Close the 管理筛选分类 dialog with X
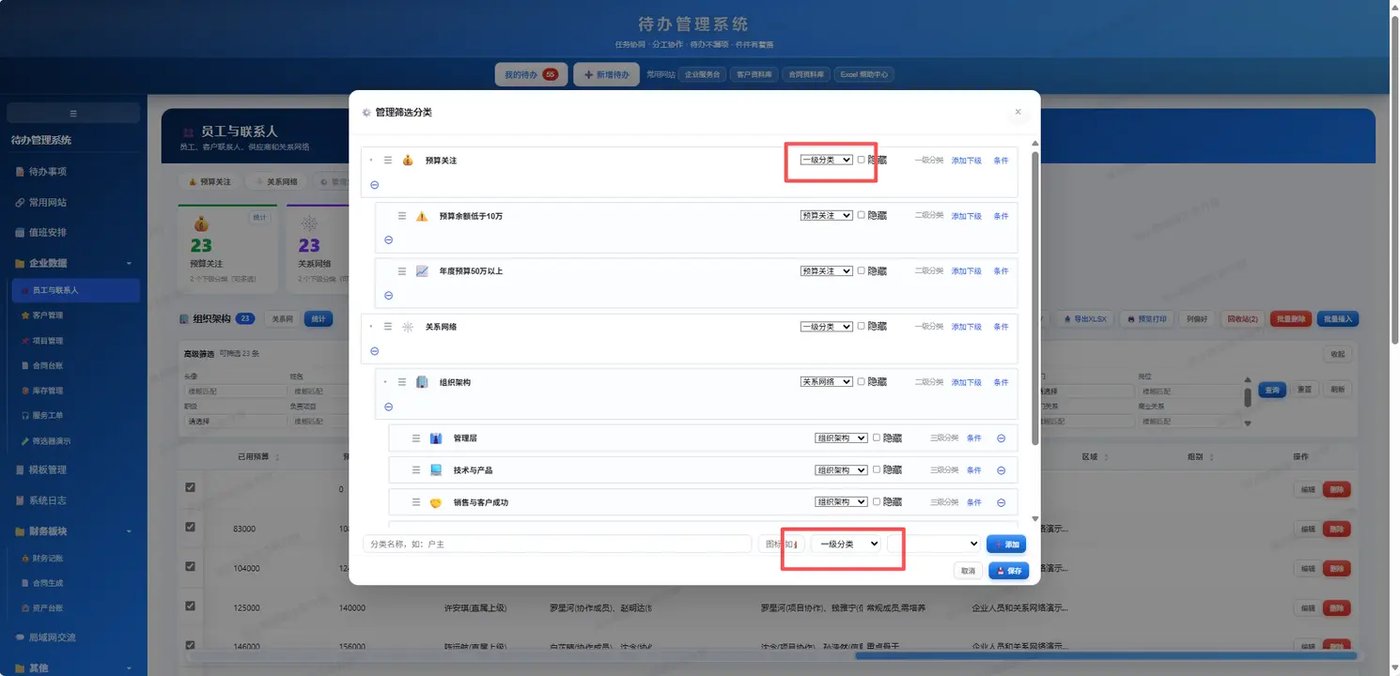The width and height of the screenshot is (1400, 676). coord(1018,112)
